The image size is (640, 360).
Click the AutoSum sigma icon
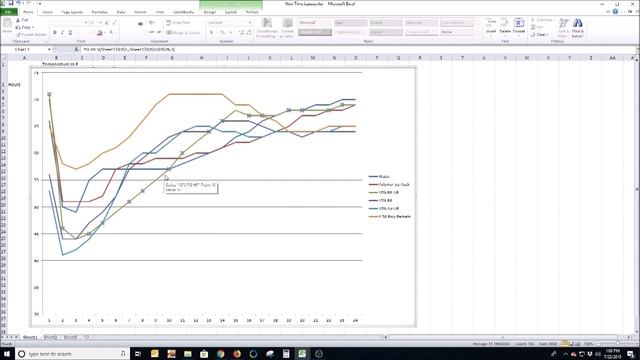point(533,20)
